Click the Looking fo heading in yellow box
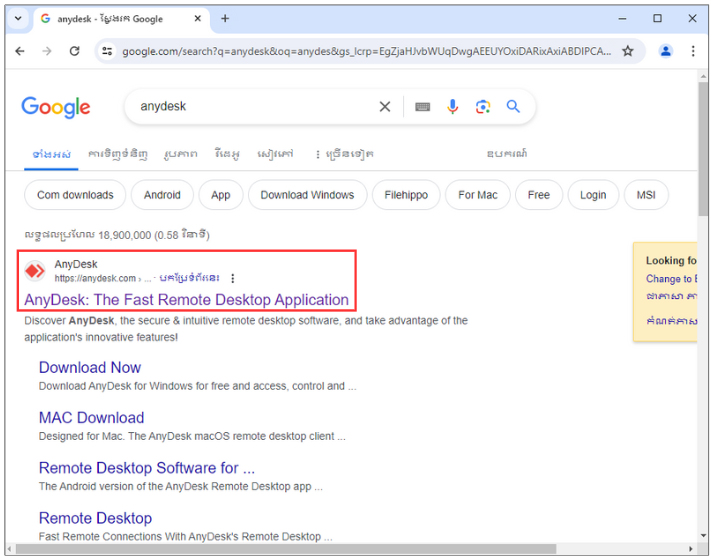Viewport: 712px width, 559px height. click(x=671, y=260)
